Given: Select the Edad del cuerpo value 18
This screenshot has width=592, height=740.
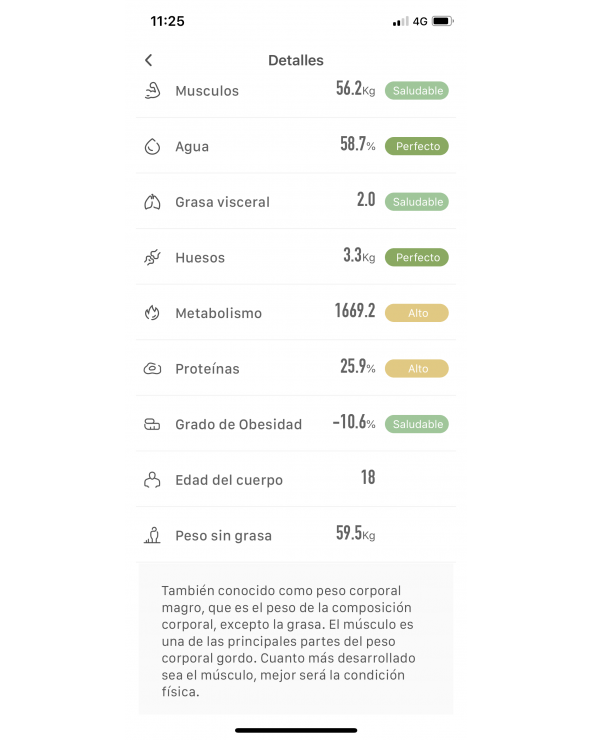Looking at the screenshot, I should 368,477.
